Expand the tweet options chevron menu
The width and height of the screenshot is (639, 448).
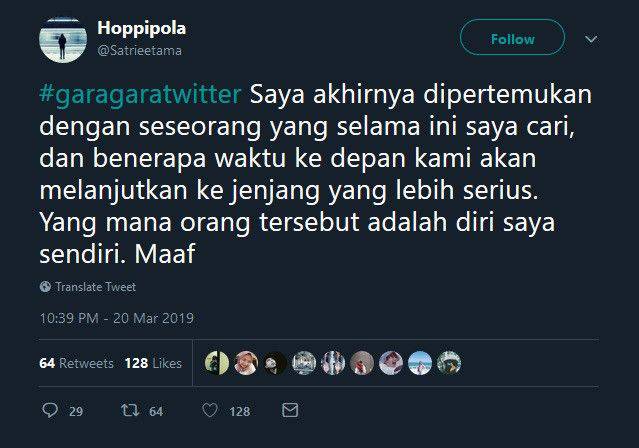click(590, 39)
